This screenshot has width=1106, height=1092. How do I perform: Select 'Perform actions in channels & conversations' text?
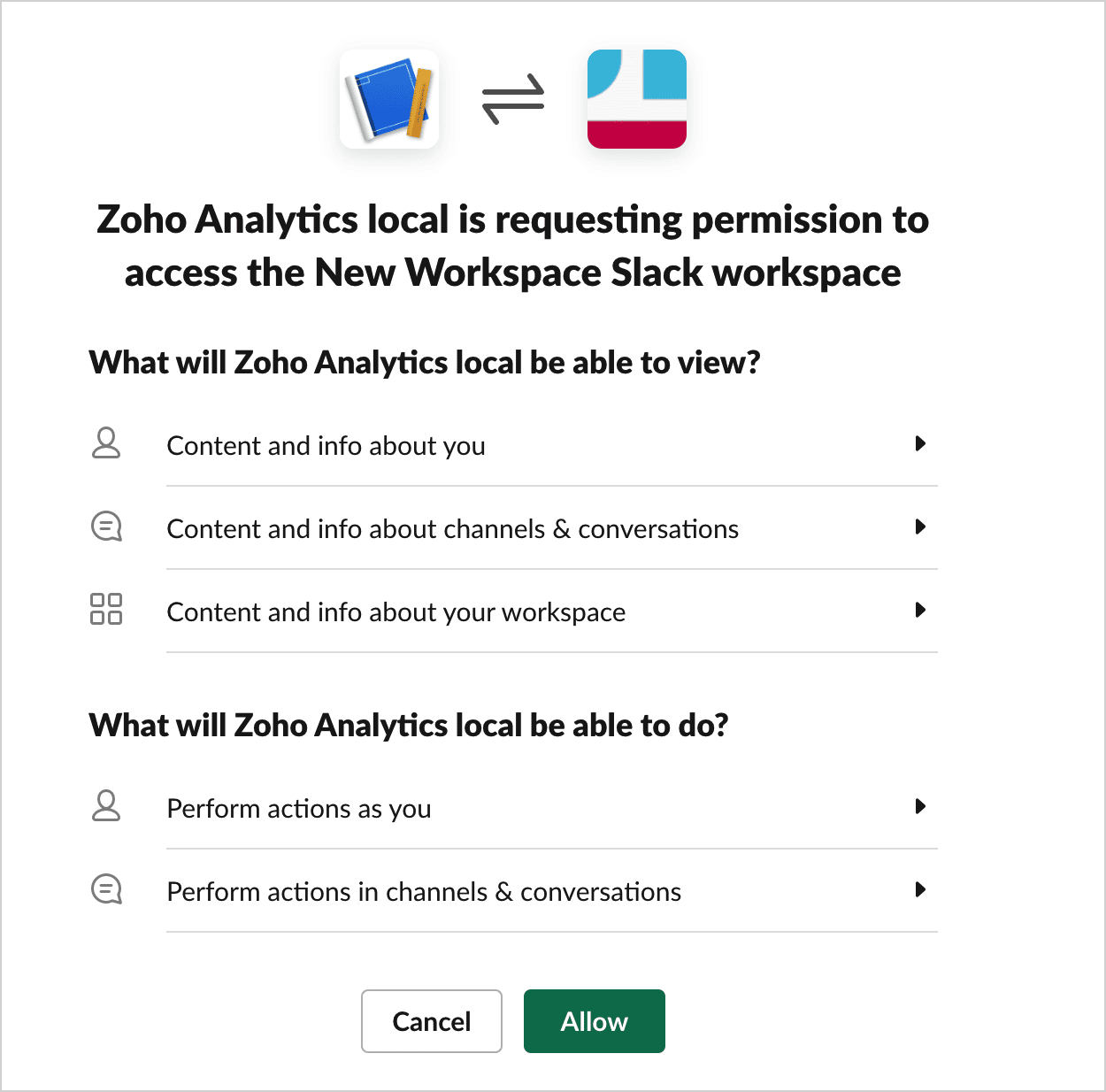point(424,892)
